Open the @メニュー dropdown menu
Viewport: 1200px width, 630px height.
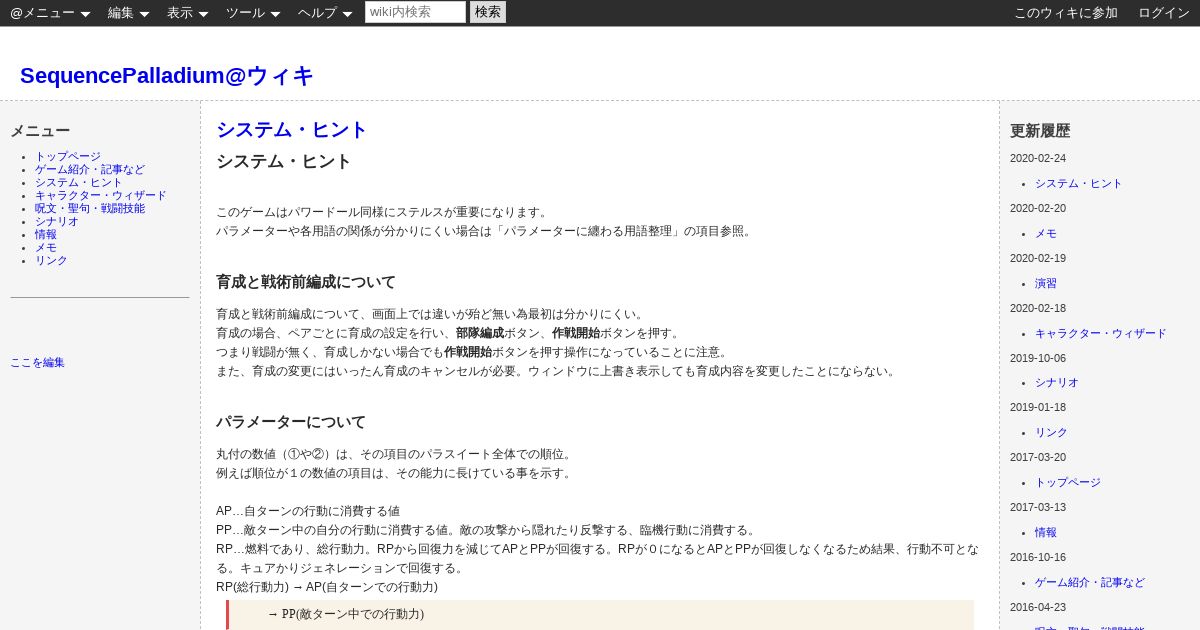(x=50, y=13)
